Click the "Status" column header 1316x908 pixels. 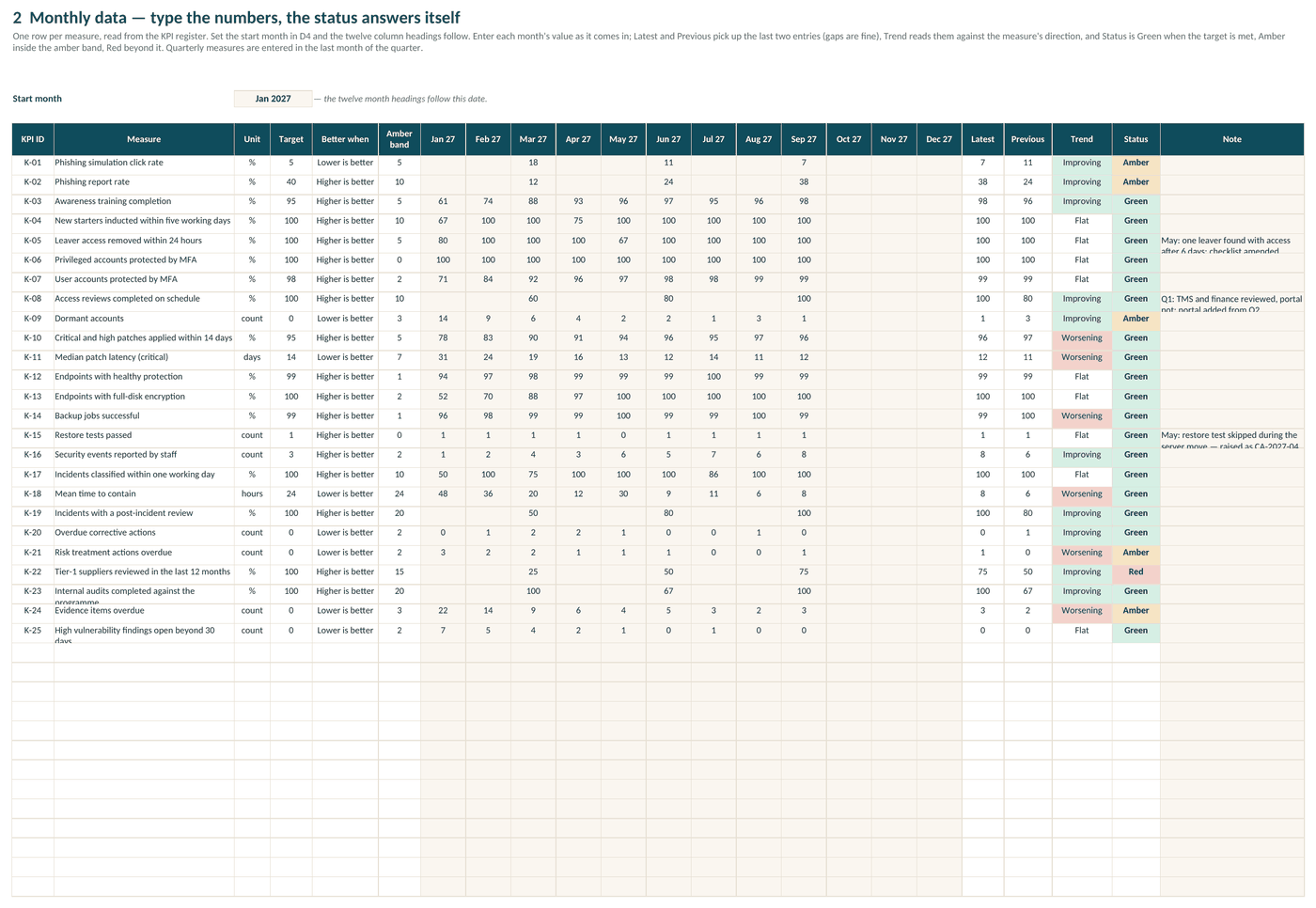1136,139
